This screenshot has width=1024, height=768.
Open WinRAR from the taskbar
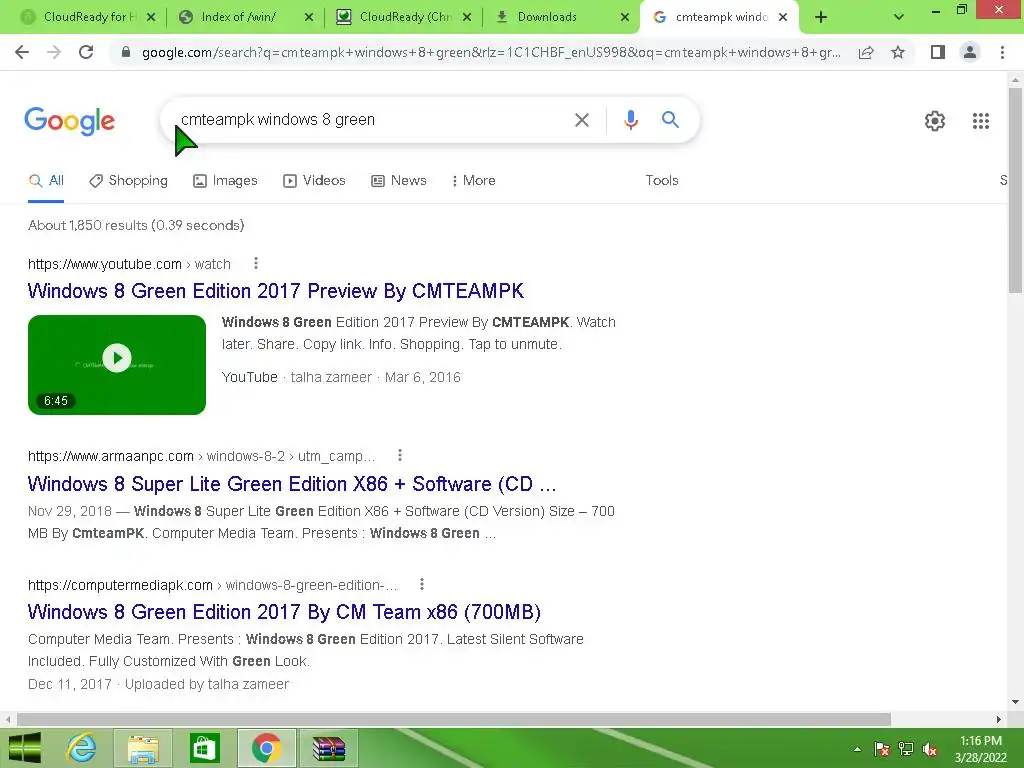click(x=328, y=748)
